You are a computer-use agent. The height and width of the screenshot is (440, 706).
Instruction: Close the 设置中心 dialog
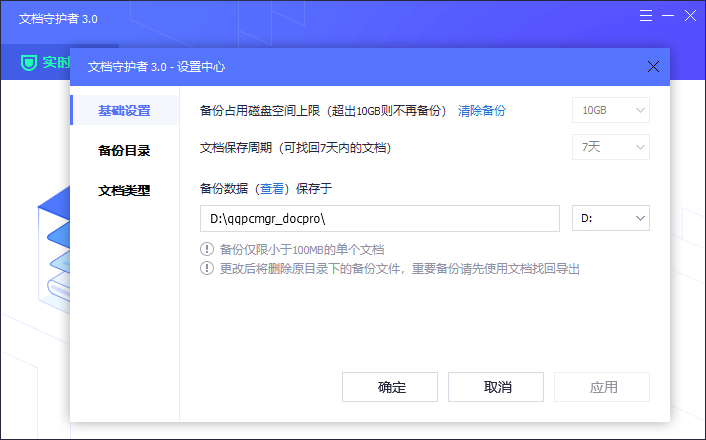pyautogui.click(x=653, y=67)
